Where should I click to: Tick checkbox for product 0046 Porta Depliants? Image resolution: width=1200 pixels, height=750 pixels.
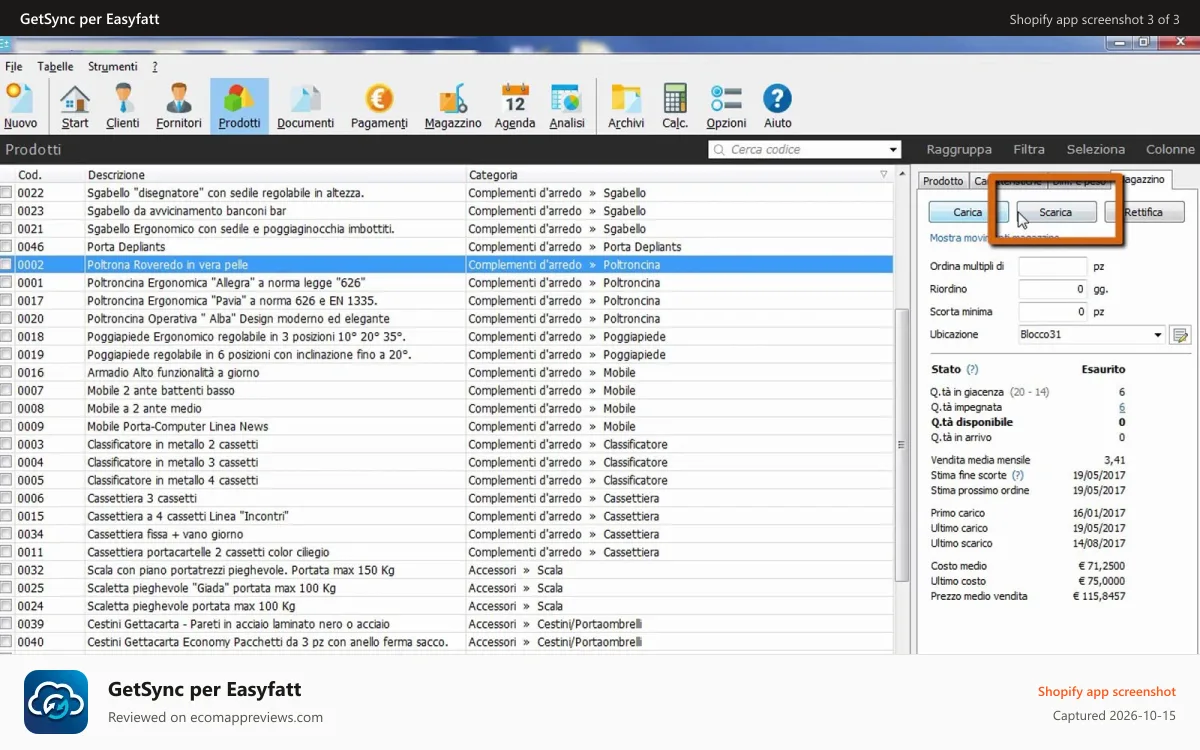(x=6, y=247)
